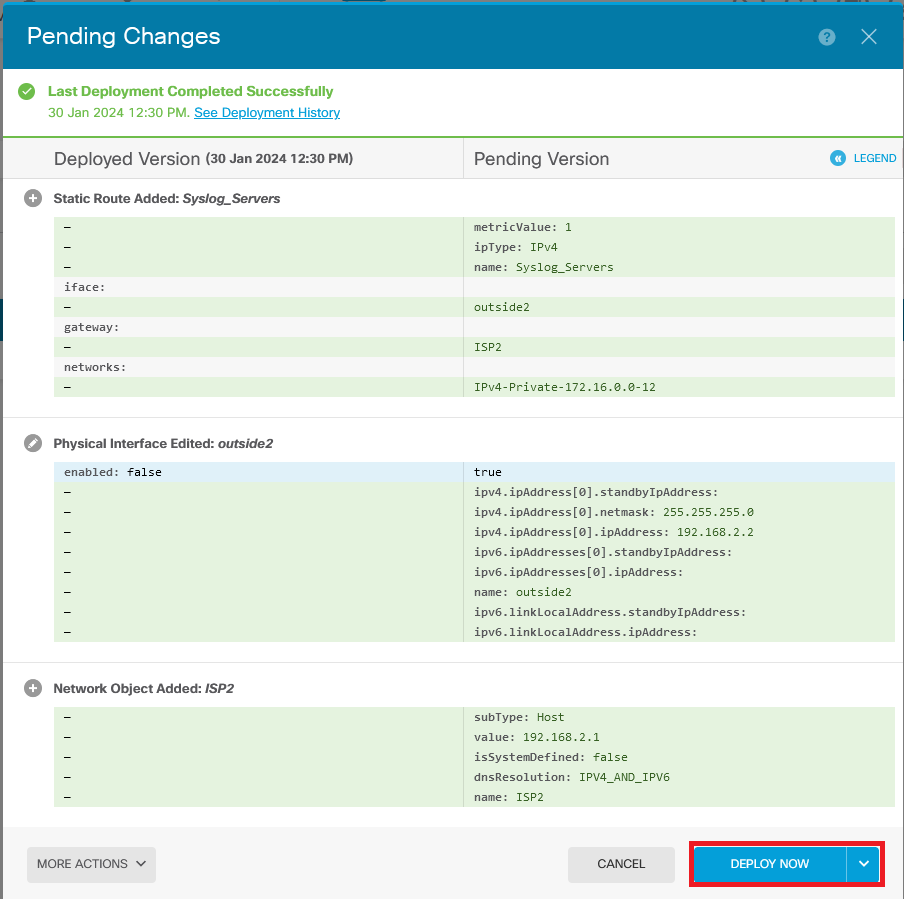The image size is (904, 899).
Task: Click the plus icon beside Network Object Added
Action: coord(33,689)
